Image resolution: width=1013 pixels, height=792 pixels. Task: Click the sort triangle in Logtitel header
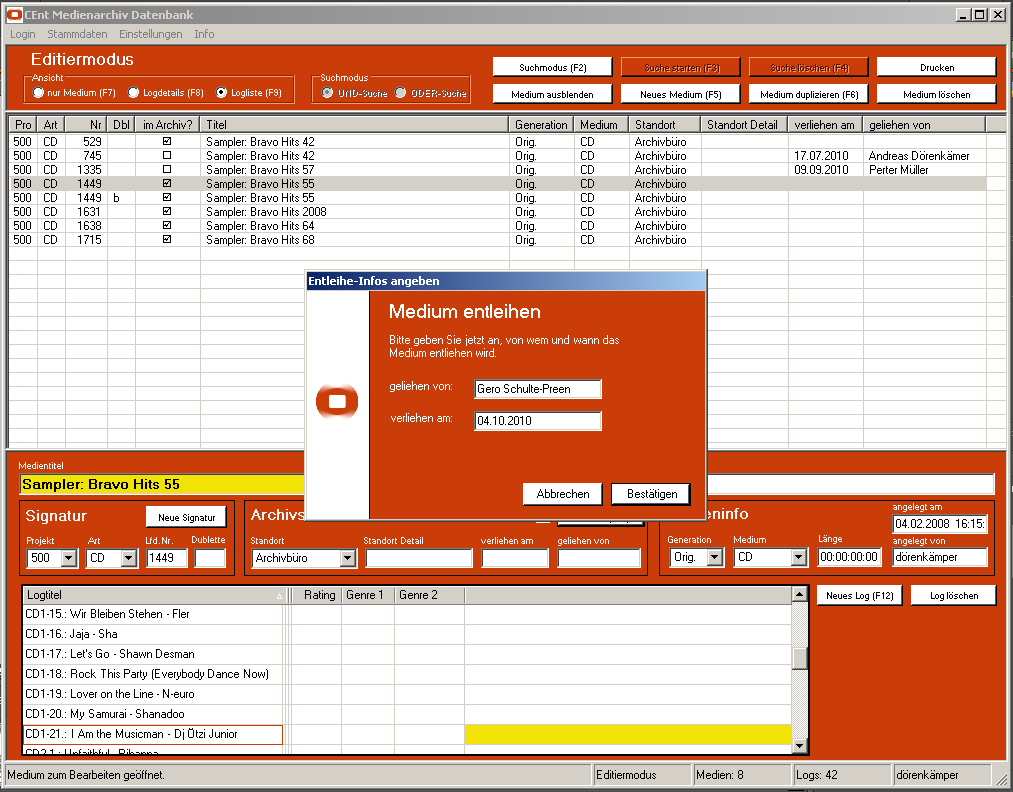(279, 596)
